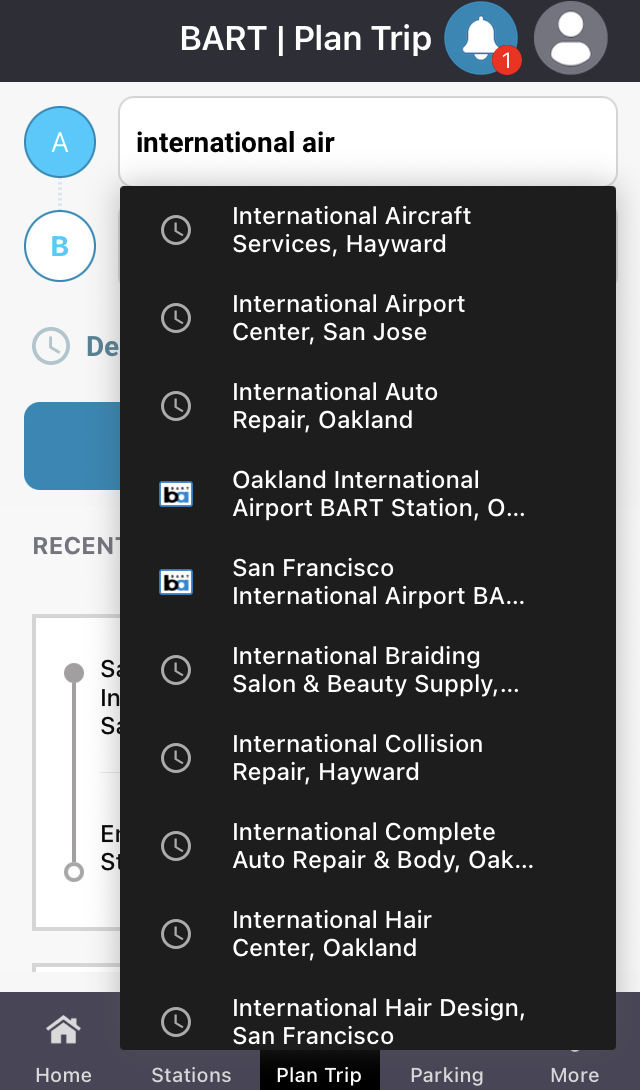Select International Airport Center, San Jose suggestion

pyautogui.click(x=368, y=318)
